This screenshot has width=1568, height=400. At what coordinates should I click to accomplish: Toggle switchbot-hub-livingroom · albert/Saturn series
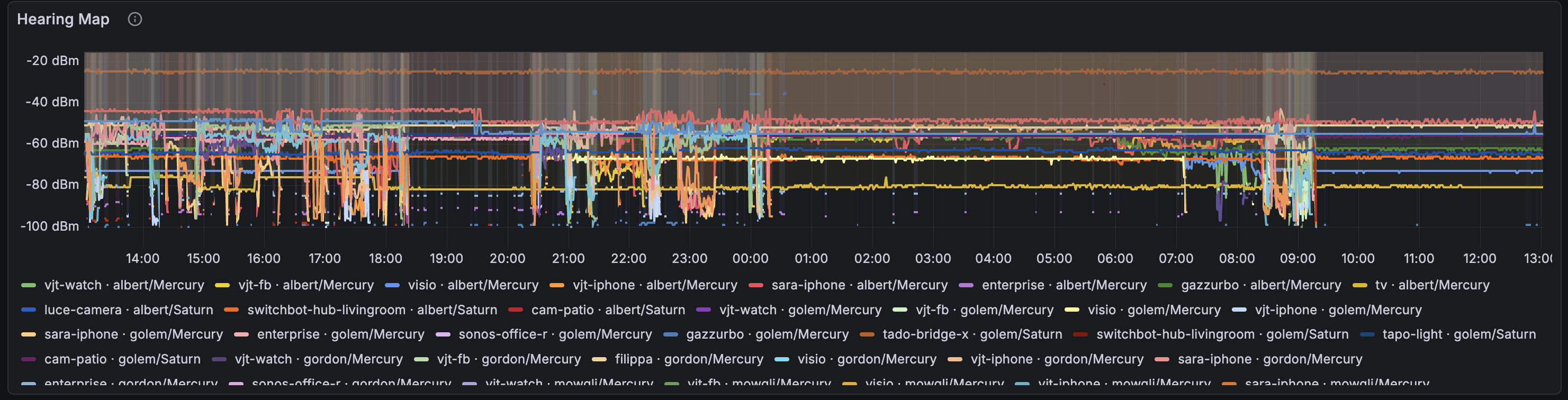(372, 310)
